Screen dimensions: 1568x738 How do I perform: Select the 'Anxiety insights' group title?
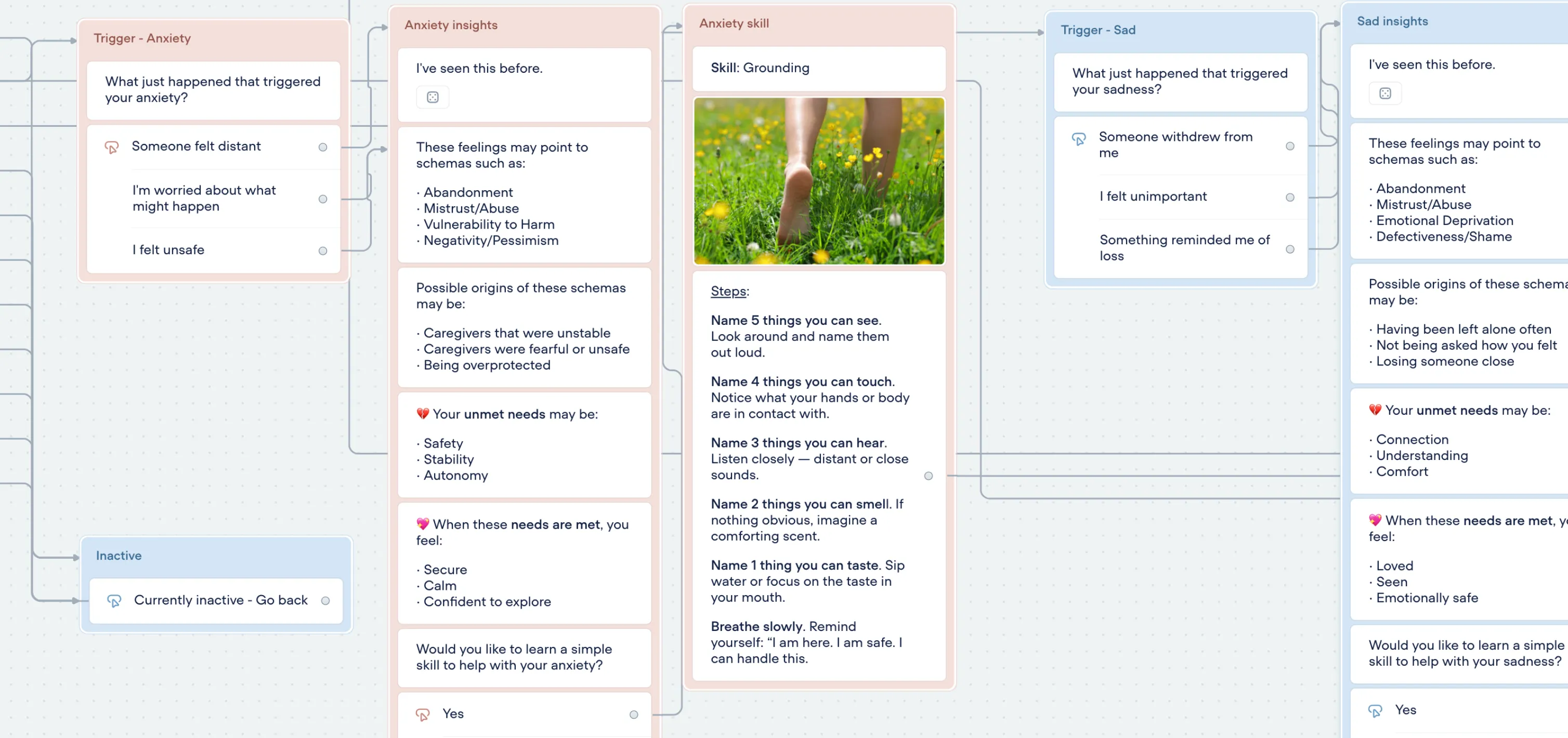[x=451, y=25]
